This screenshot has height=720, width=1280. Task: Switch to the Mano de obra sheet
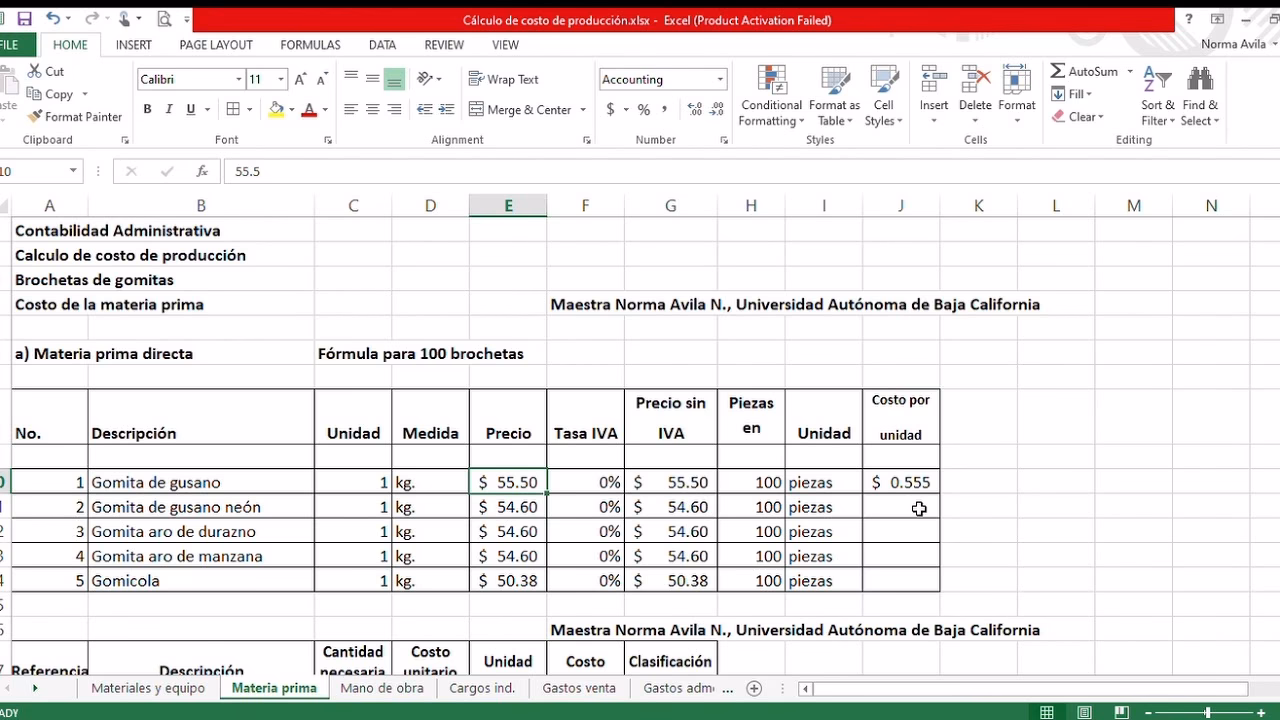(381, 688)
